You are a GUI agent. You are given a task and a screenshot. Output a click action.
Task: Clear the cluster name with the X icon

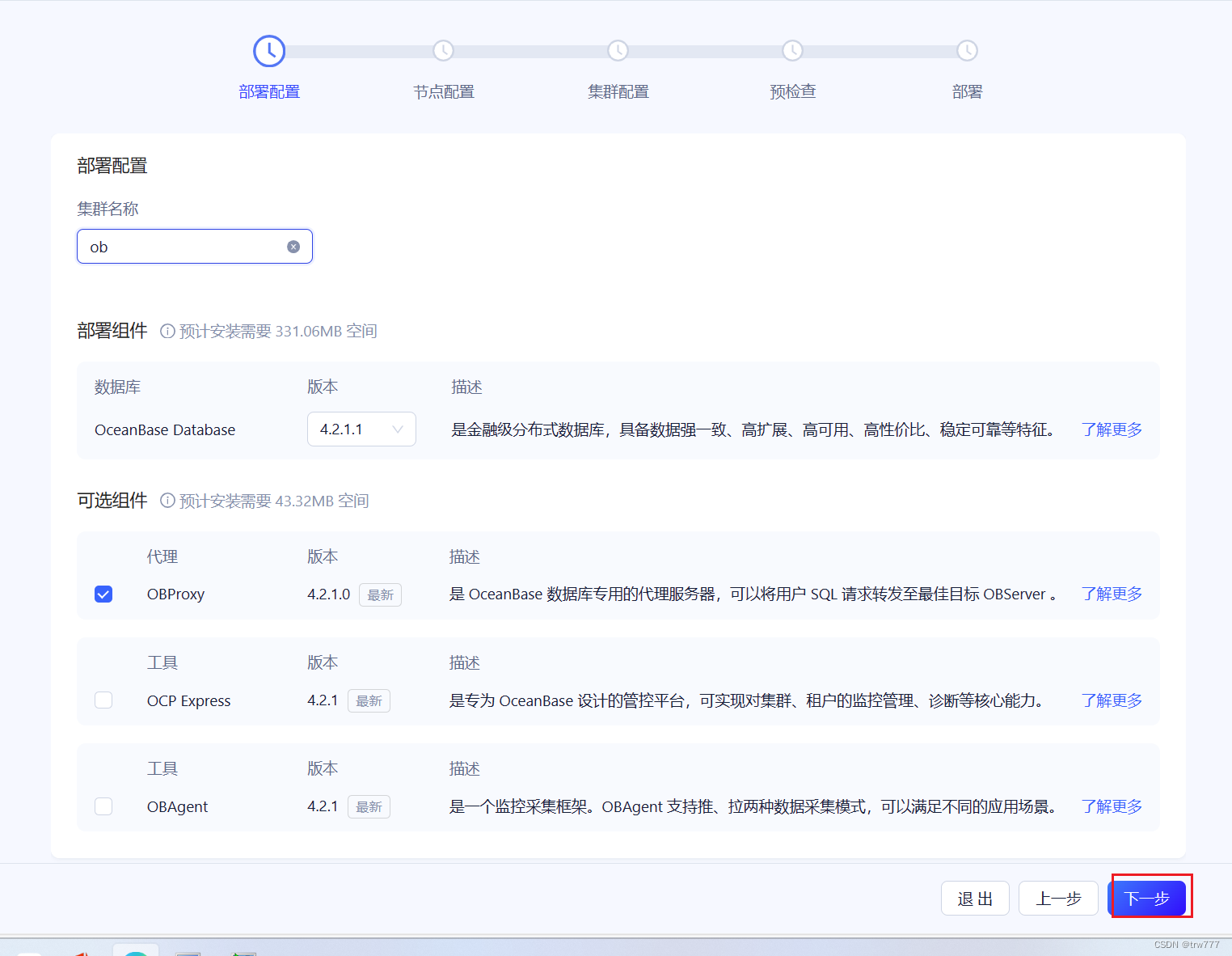[x=293, y=247]
